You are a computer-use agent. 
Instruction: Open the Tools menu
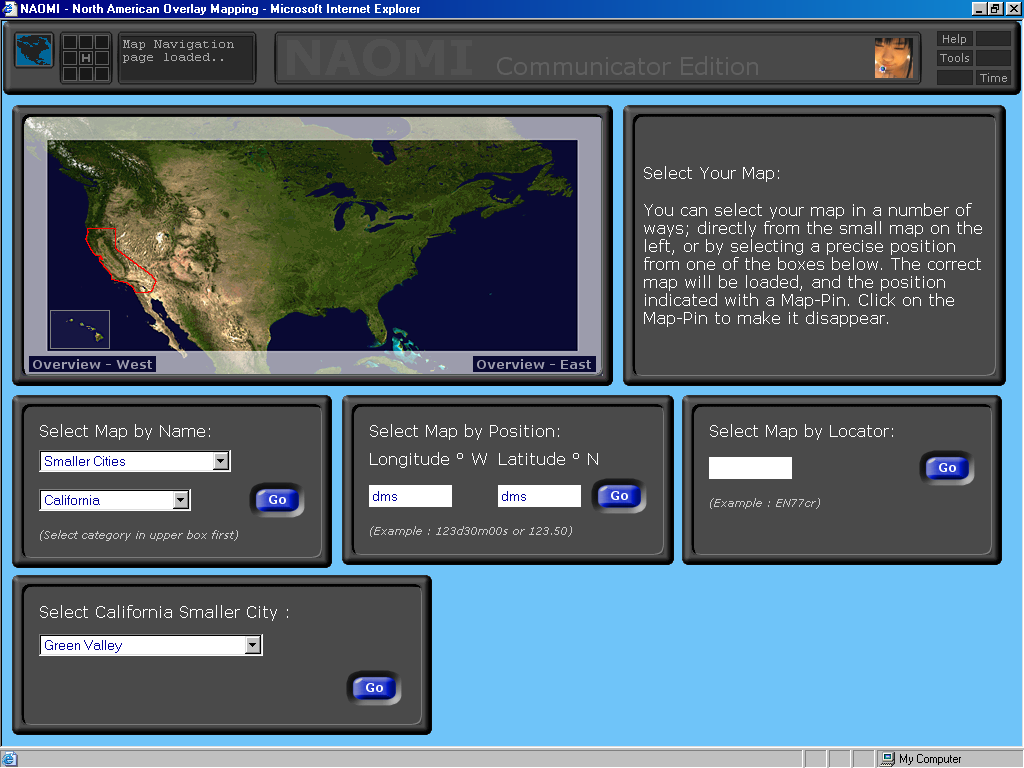954,58
